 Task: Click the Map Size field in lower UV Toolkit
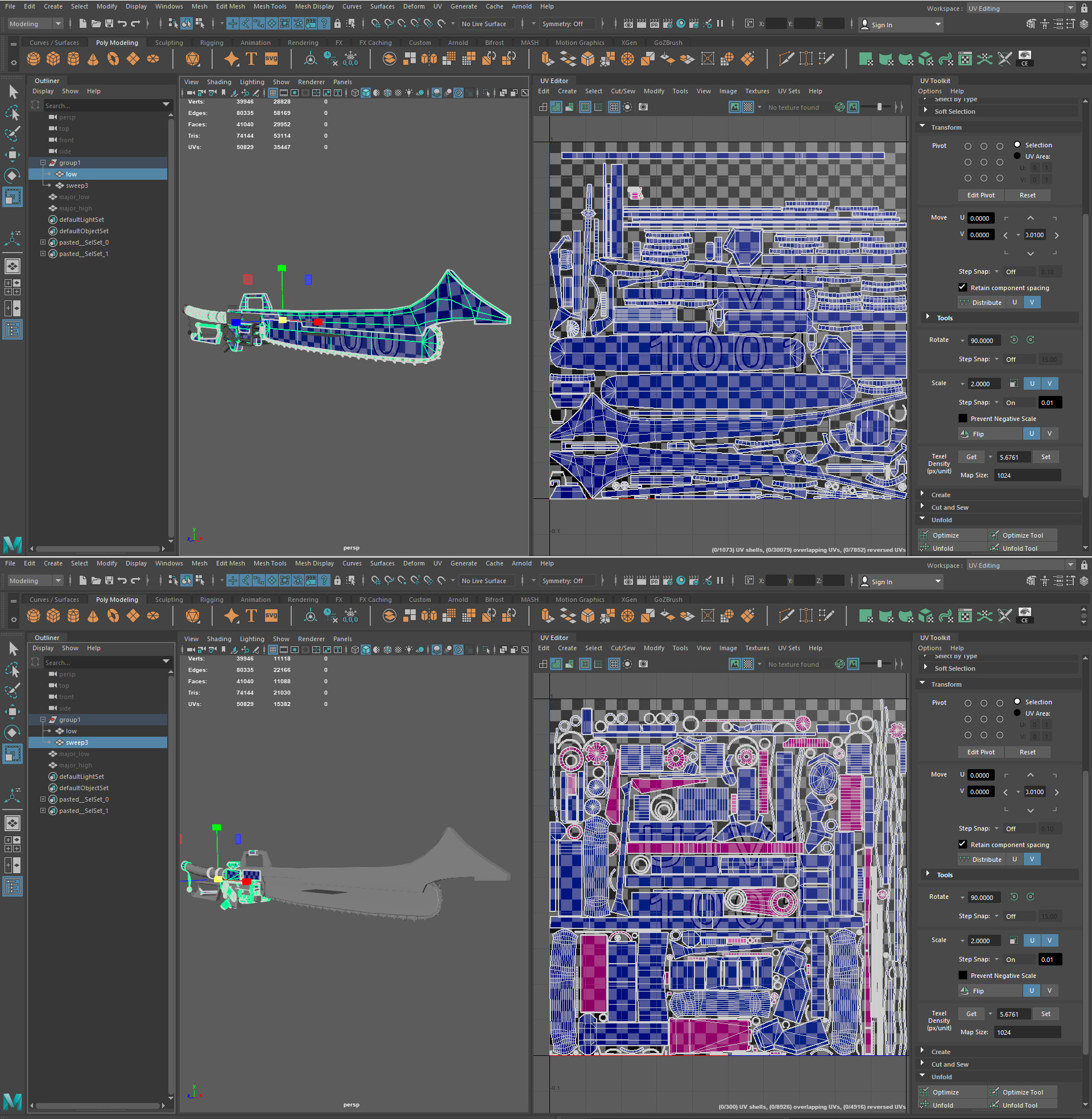tap(1027, 1033)
